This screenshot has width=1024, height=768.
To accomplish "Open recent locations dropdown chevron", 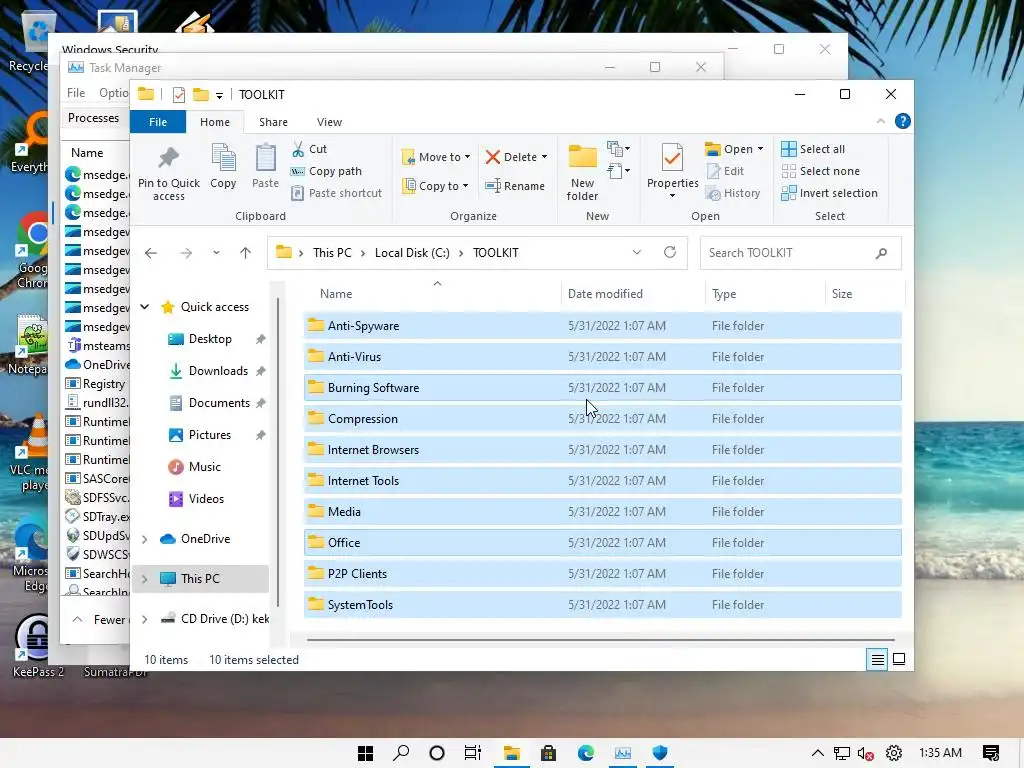I will [x=216, y=253].
